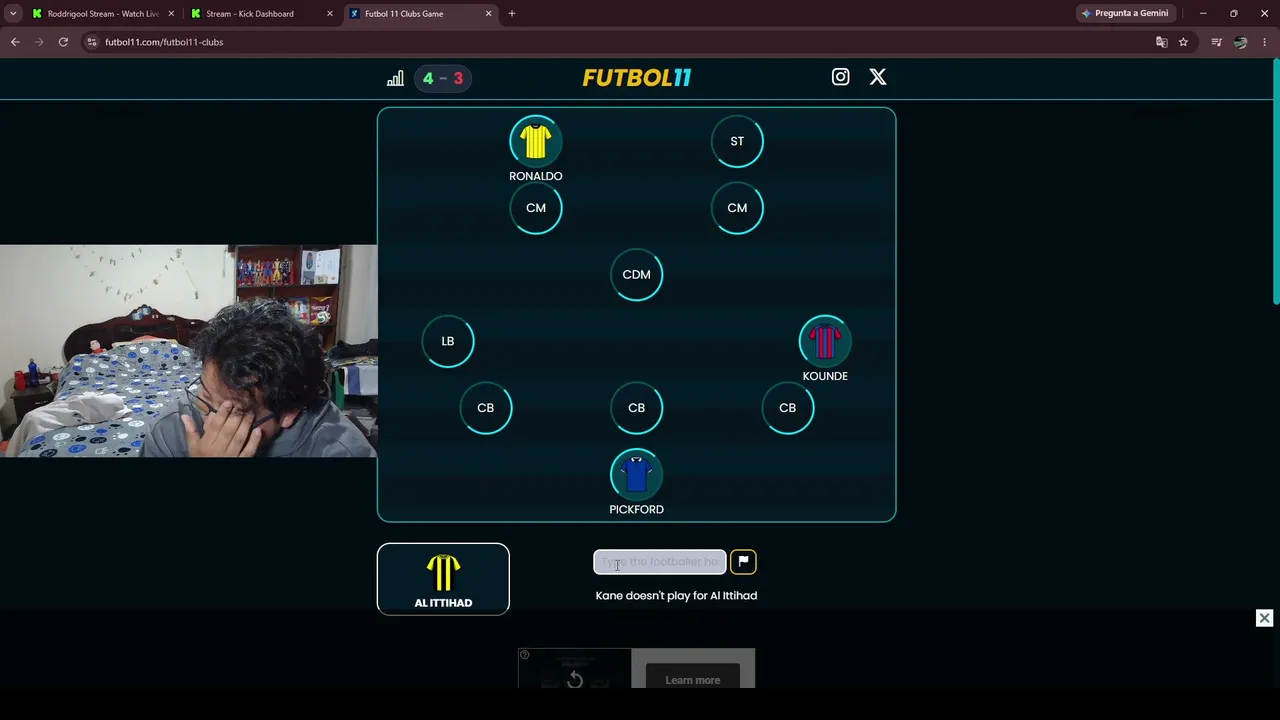Click the Al Ittihad club card
This screenshot has width=1280, height=720.
tap(443, 579)
